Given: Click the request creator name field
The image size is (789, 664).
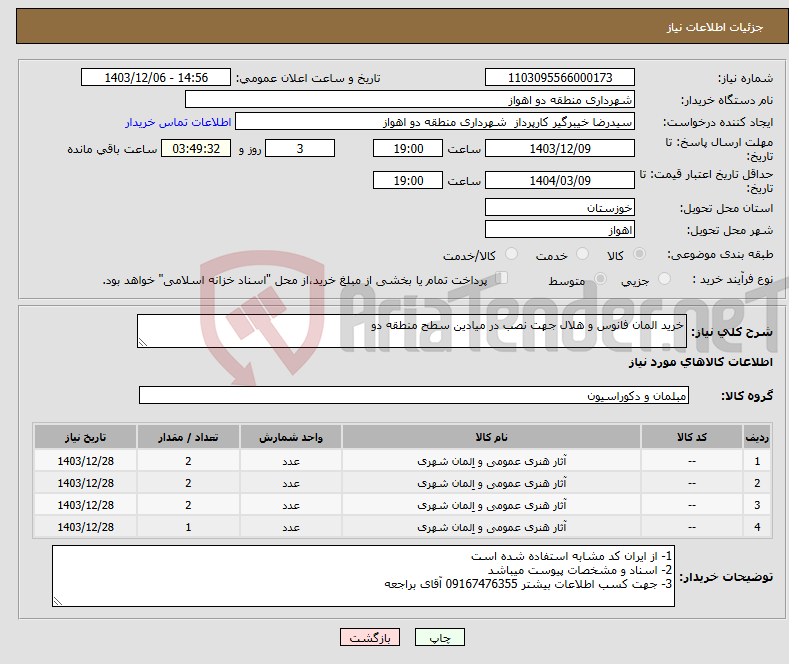Looking at the screenshot, I should tap(435, 122).
